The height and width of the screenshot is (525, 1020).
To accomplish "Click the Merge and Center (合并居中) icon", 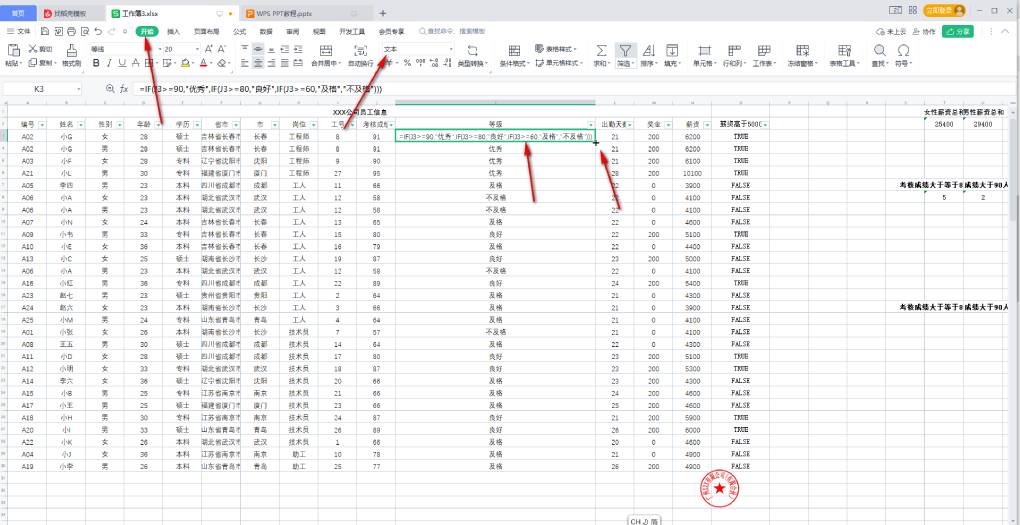I will pos(326,50).
